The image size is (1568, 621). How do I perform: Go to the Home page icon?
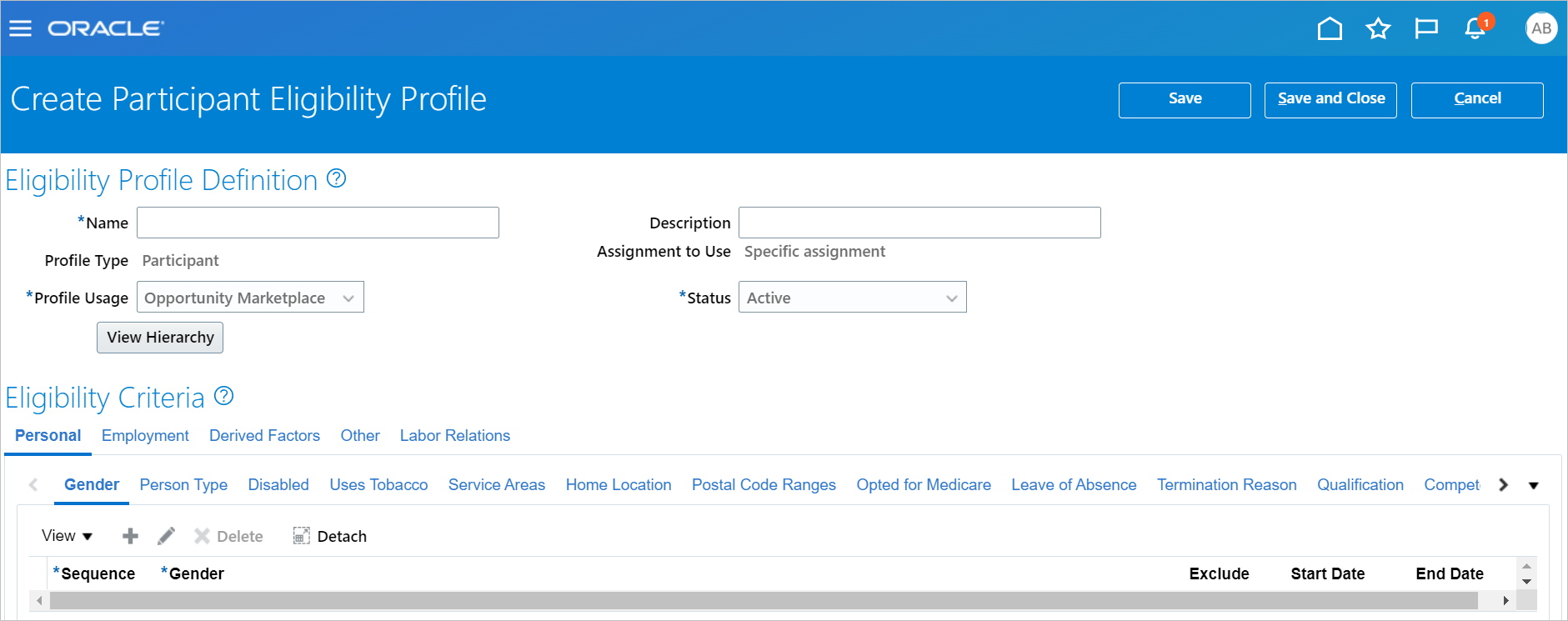point(1330,29)
